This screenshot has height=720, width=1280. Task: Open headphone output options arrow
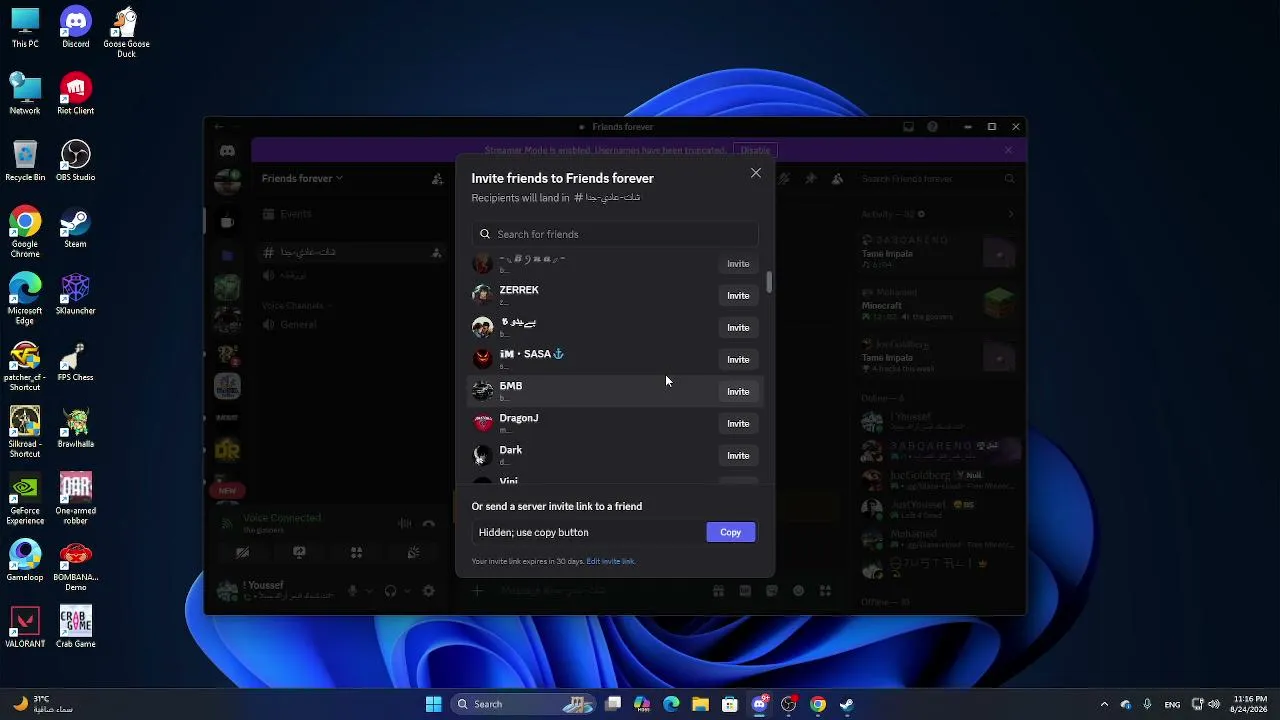(x=405, y=591)
